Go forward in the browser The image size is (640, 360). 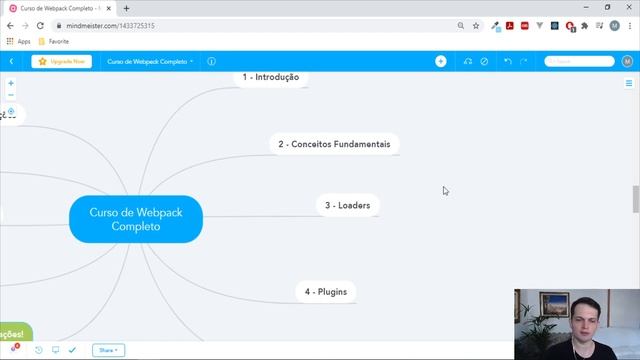(25, 26)
